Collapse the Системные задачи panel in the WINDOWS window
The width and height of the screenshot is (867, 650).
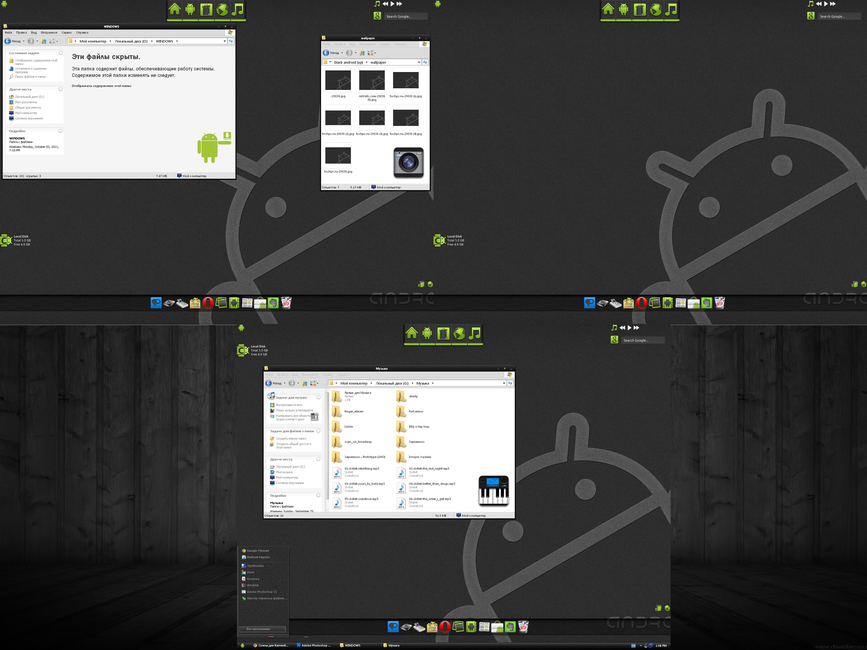60,53
